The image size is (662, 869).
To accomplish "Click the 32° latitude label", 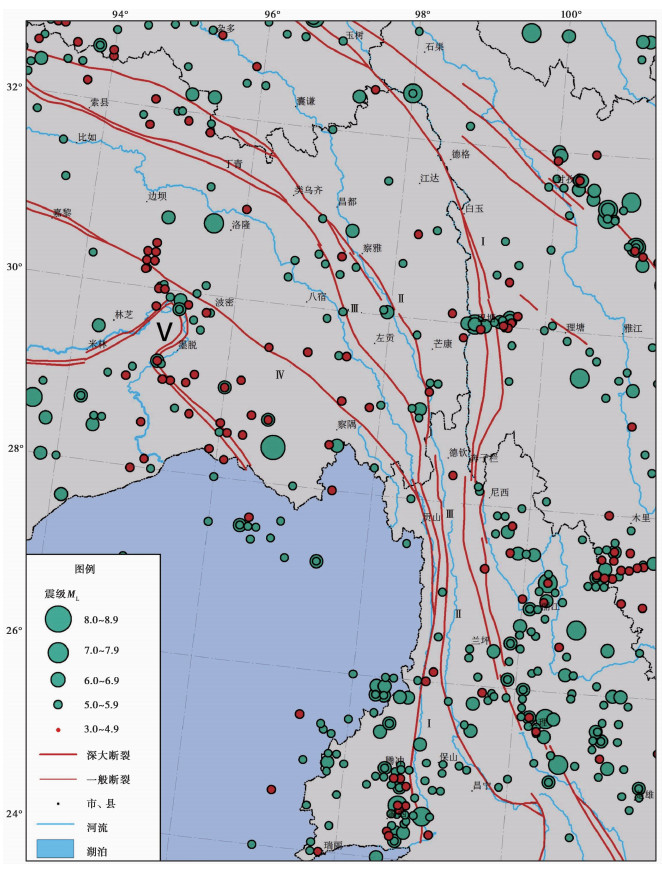I will tap(14, 87).
